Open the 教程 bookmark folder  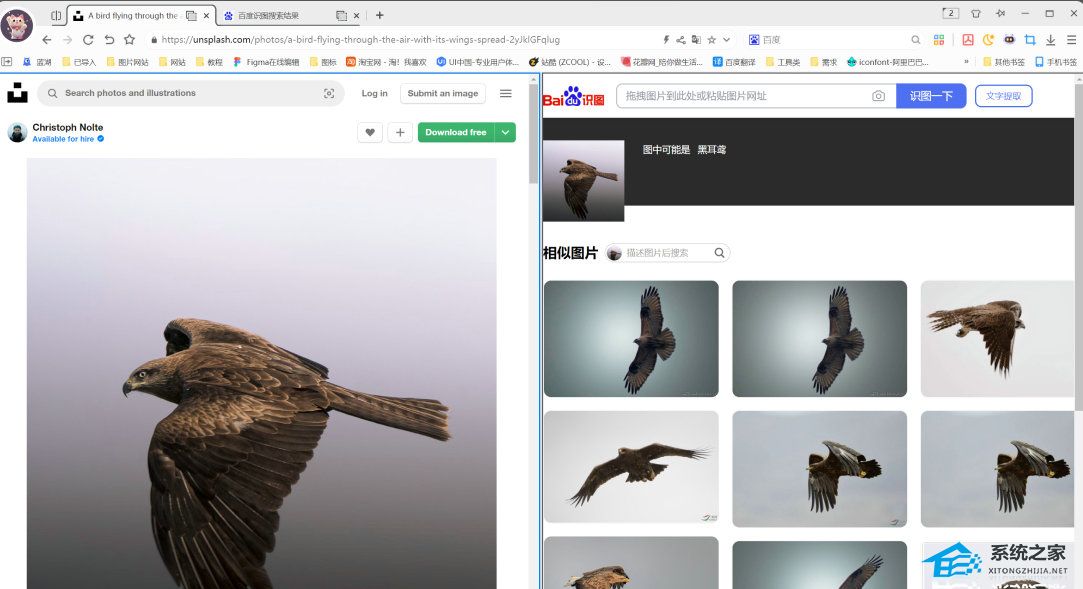pos(209,62)
